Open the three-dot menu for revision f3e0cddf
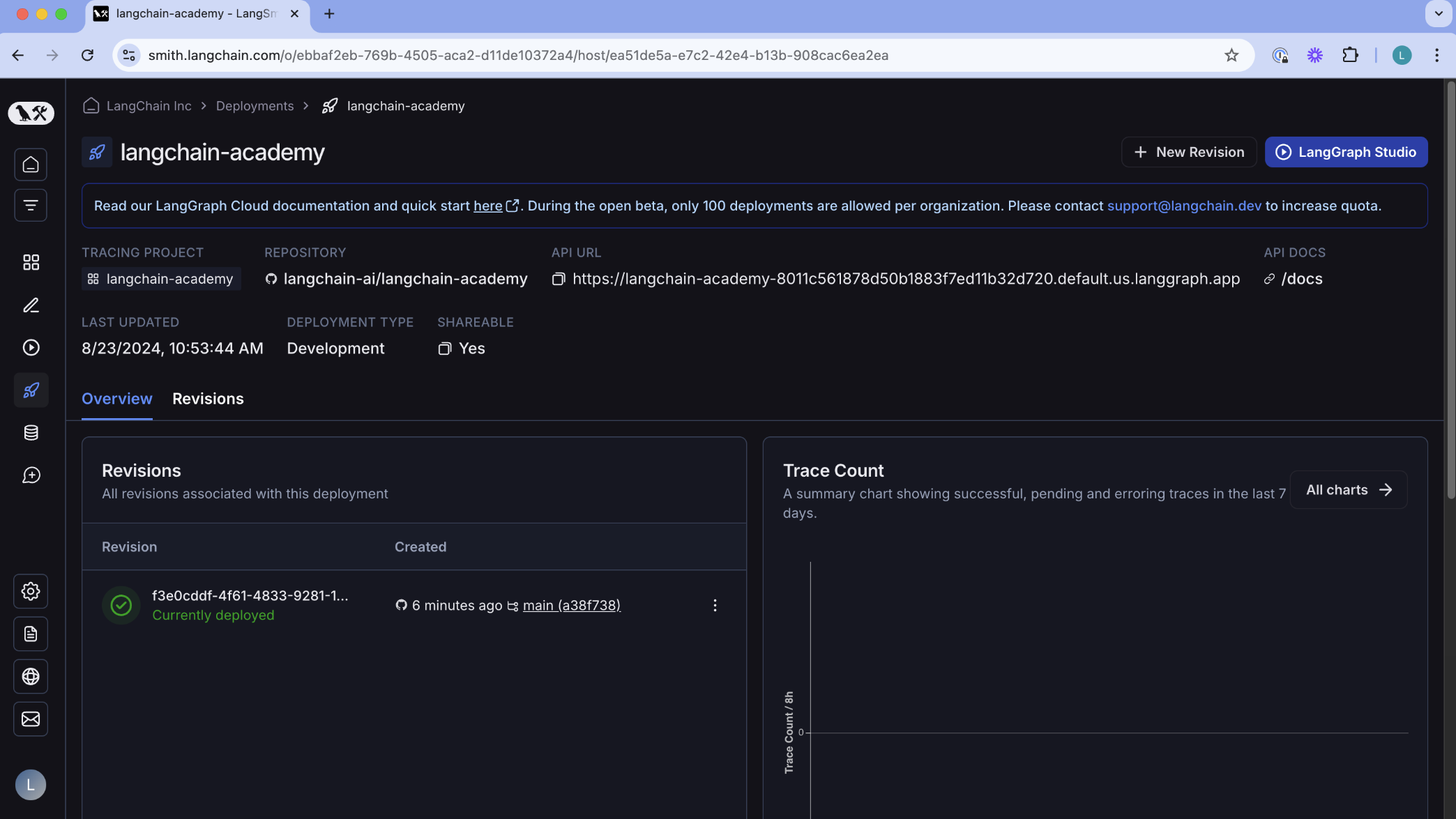The height and width of the screenshot is (819, 1456). click(x=715, y=605)
